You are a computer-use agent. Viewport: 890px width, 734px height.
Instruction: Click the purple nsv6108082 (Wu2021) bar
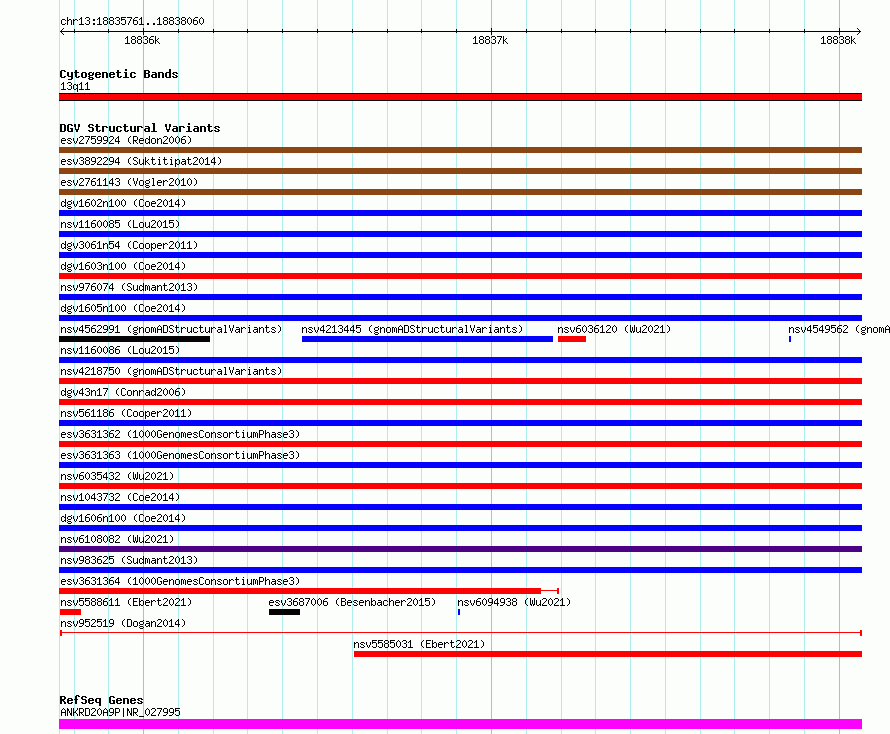[460, 549]
